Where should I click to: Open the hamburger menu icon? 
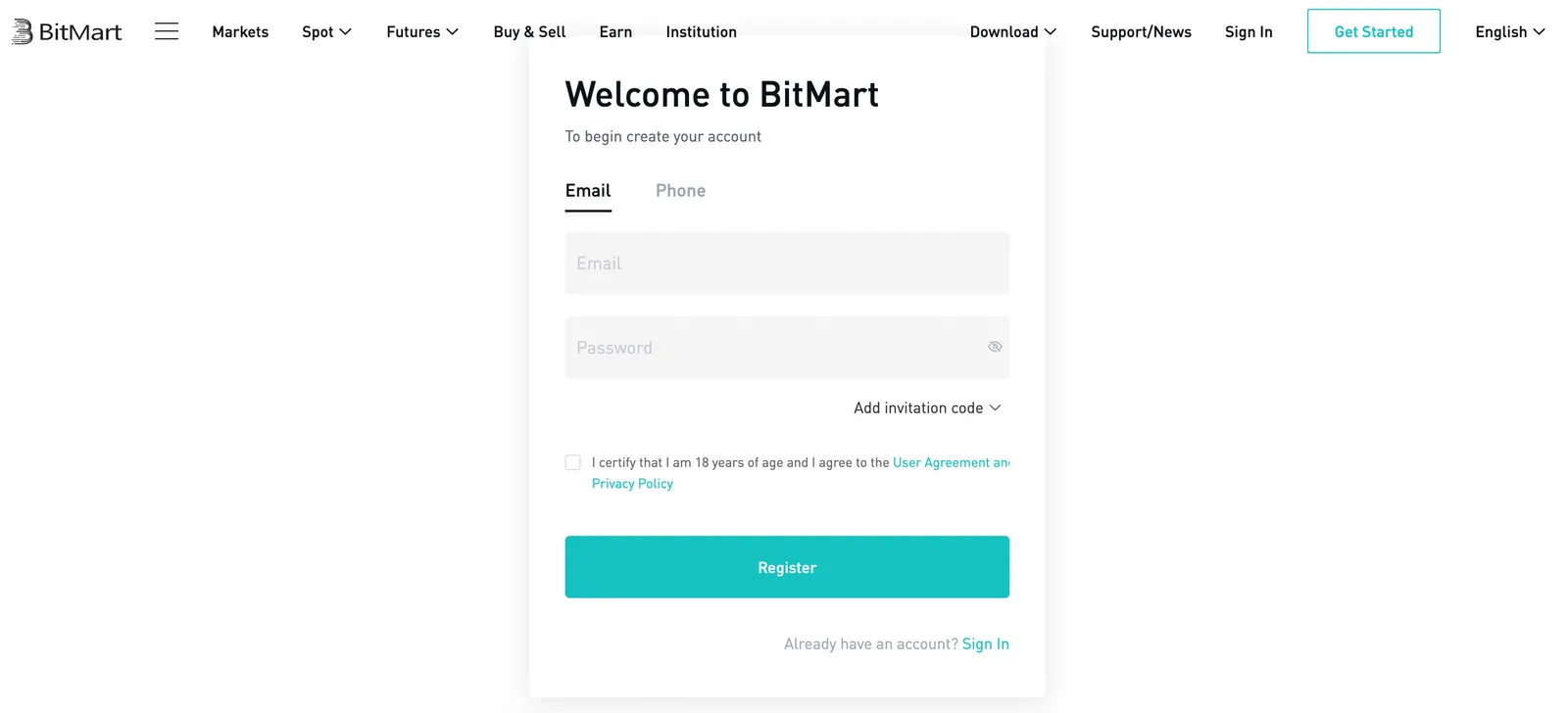(167, 31)
